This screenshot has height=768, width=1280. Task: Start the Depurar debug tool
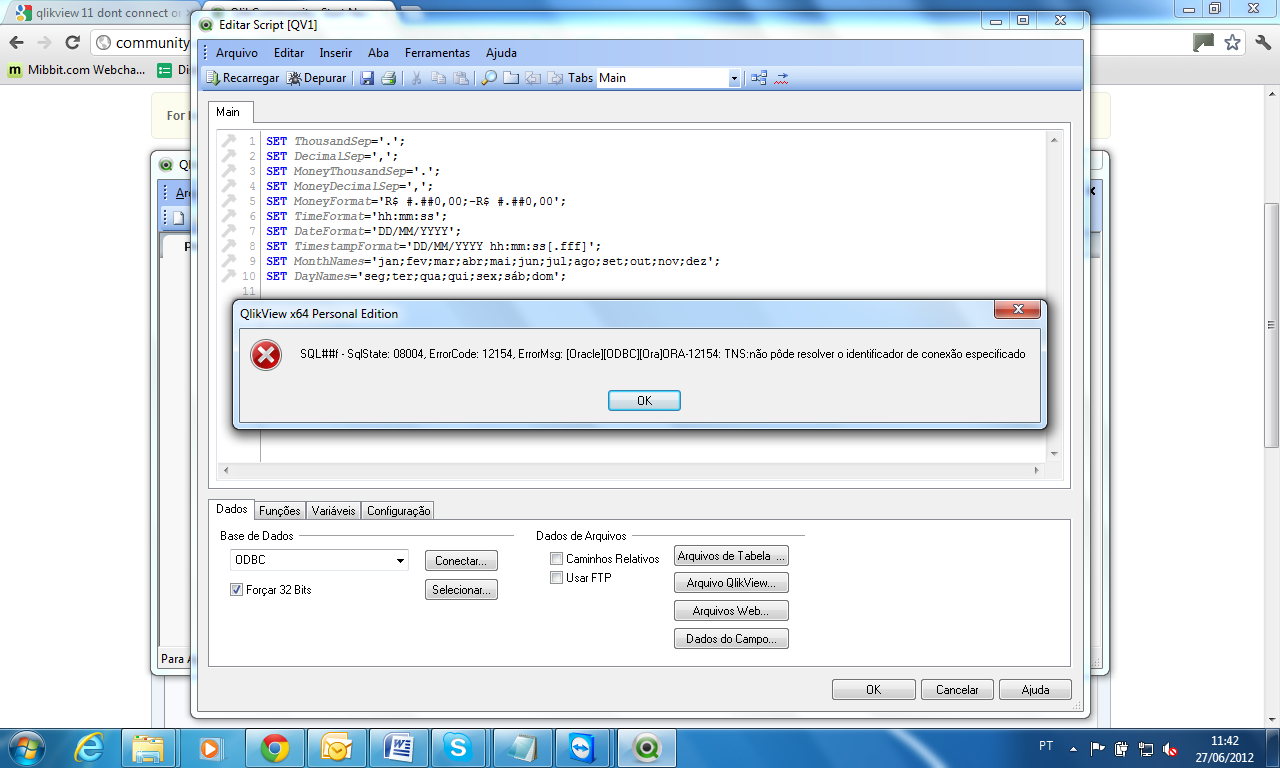[317, 78]
